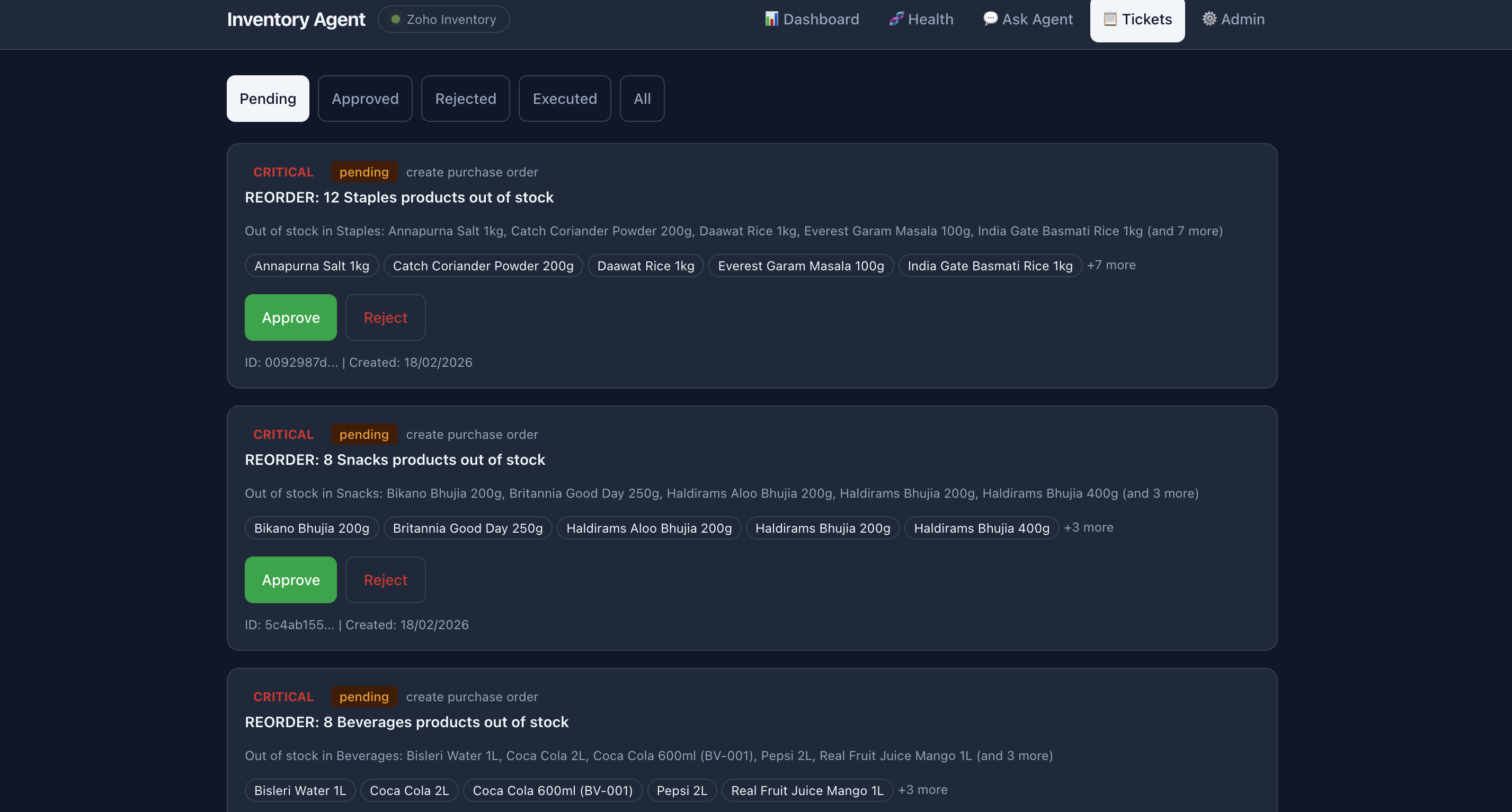Show the +3 more Beverages items
The width and height of the screenshot is (1512, 812).
pos(923,790)
